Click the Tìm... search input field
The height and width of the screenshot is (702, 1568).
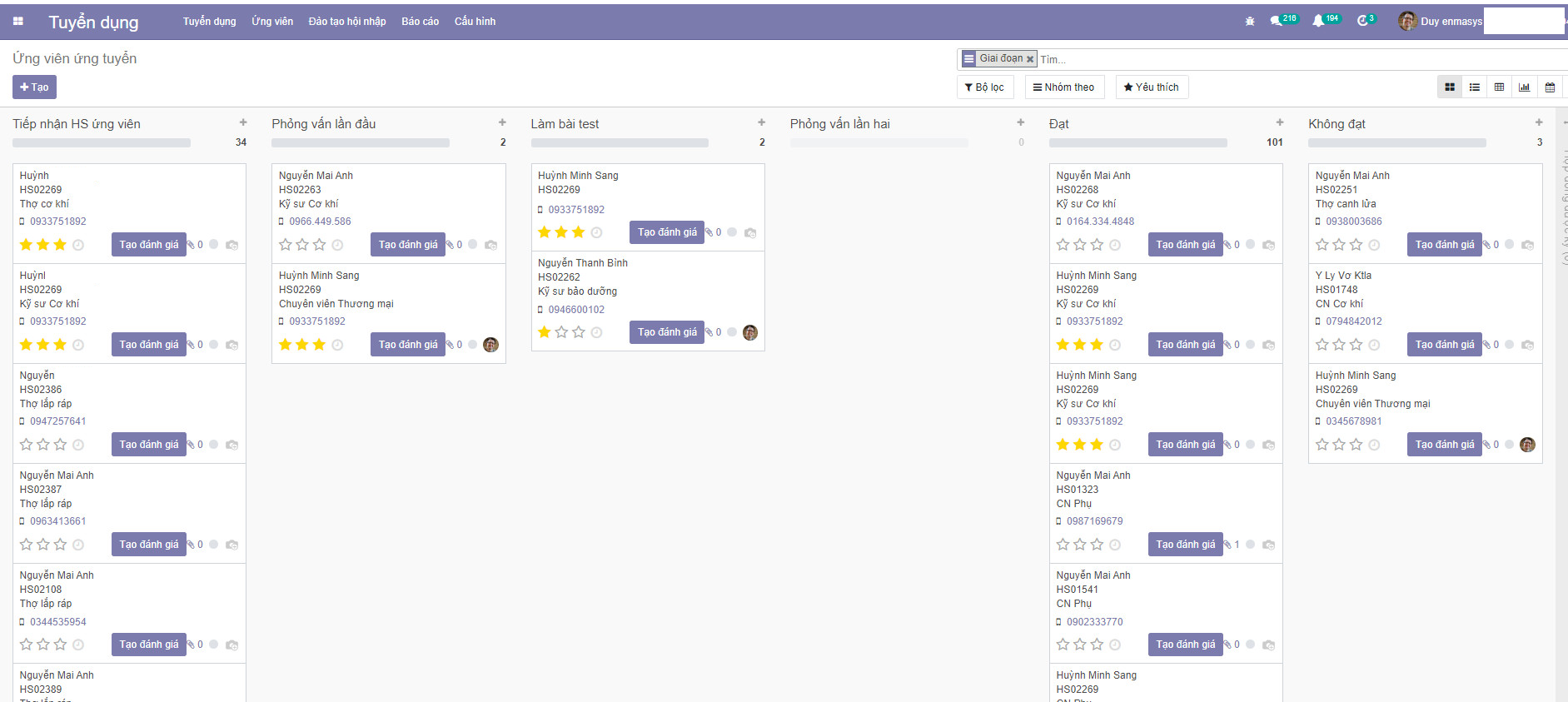pos(1249,59)
